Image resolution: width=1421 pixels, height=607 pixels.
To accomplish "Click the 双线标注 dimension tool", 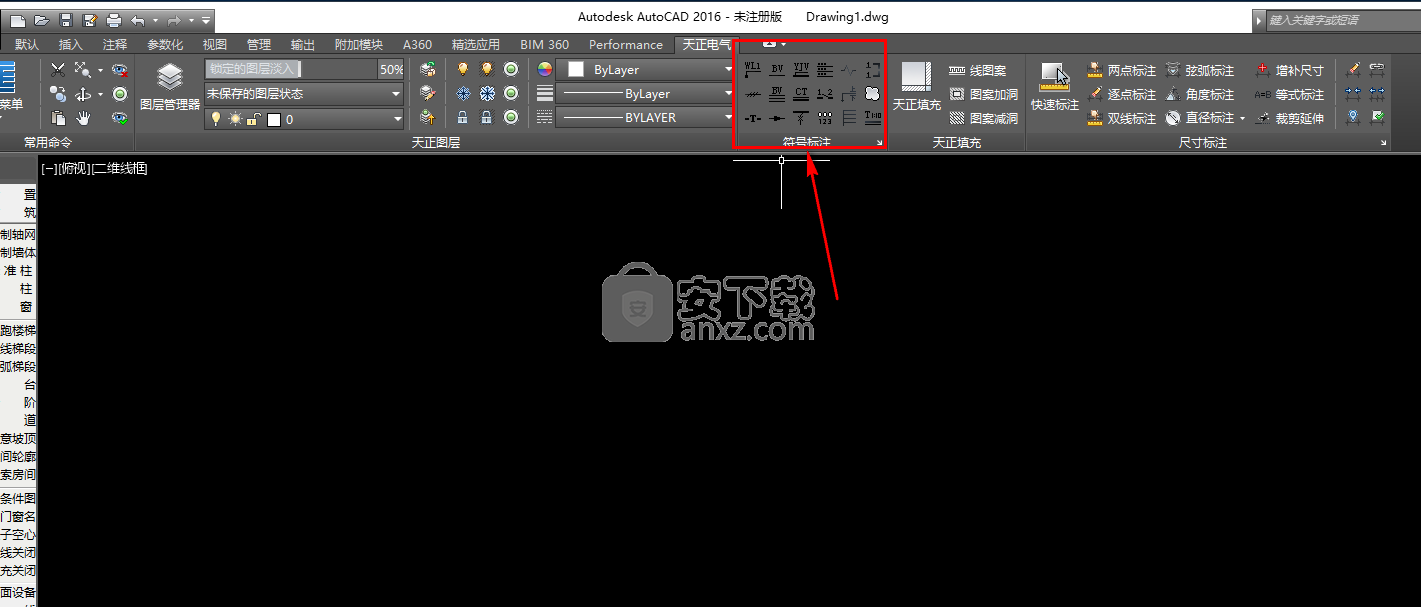I will (x=1121, y=119).
